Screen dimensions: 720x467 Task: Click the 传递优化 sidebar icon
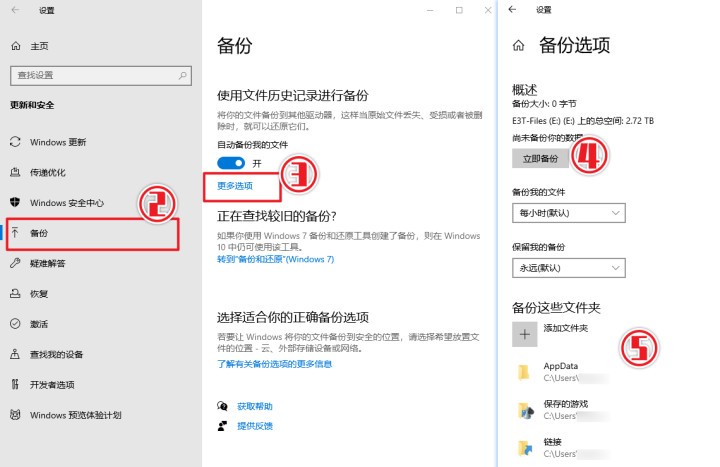15,172
